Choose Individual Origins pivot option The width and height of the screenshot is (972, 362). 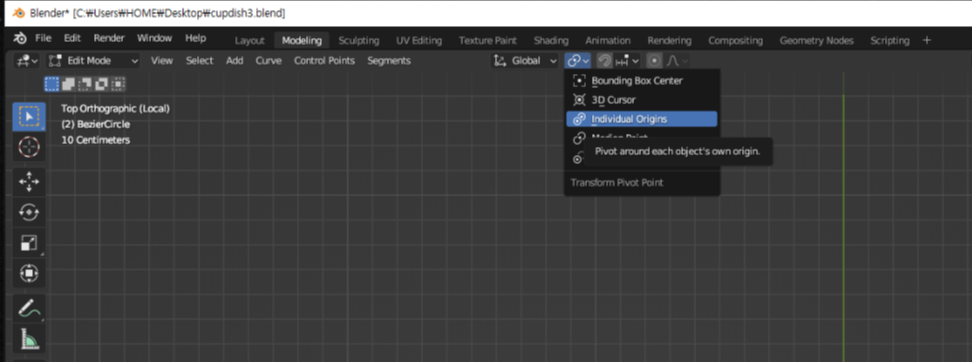point(642,119)
